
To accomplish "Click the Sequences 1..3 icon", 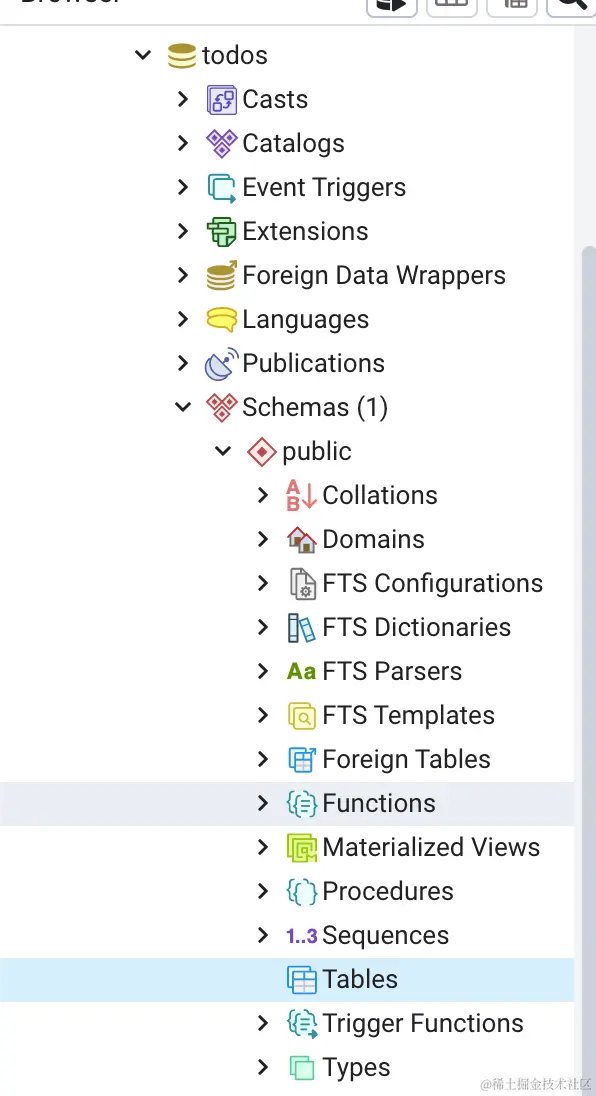I will point(301,935).
